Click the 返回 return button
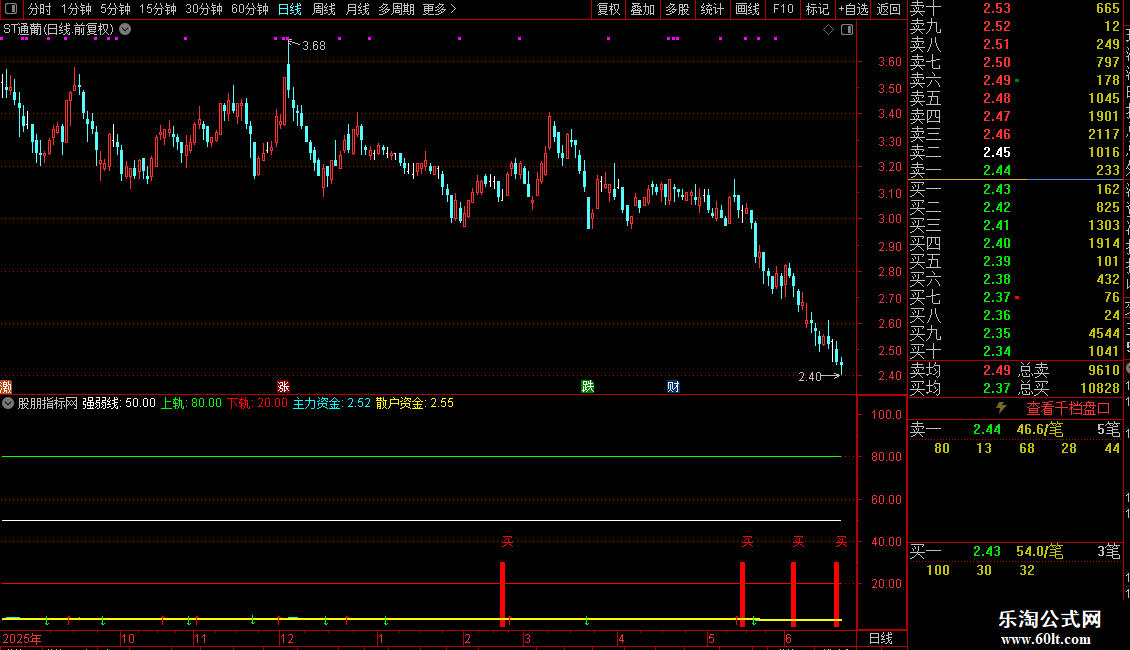The image size is (1130, 650). tap(889, 9)
